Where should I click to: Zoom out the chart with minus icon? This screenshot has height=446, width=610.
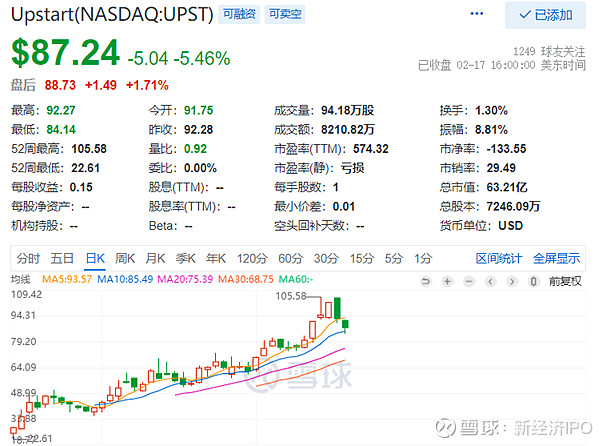pos(469,281)
